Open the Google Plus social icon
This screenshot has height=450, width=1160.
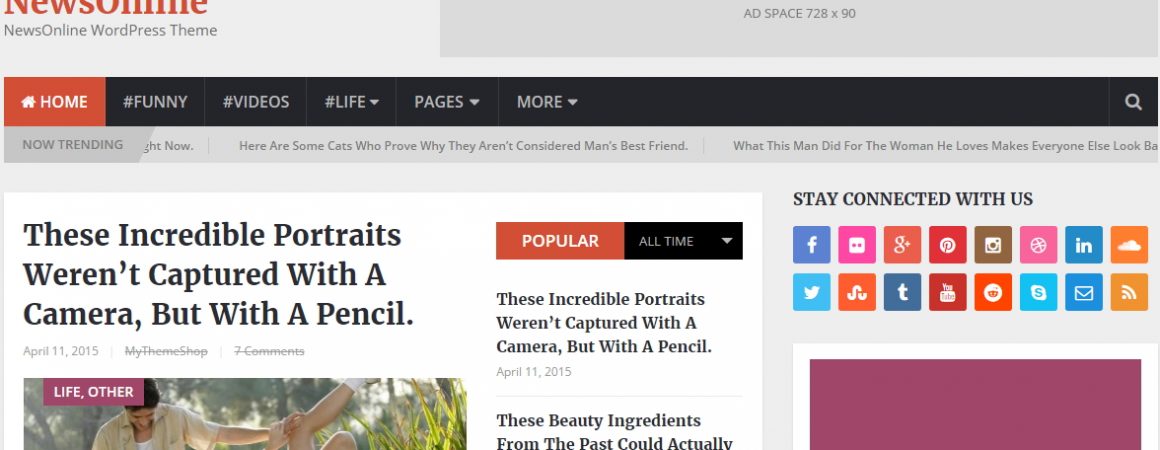coord(902,245)
